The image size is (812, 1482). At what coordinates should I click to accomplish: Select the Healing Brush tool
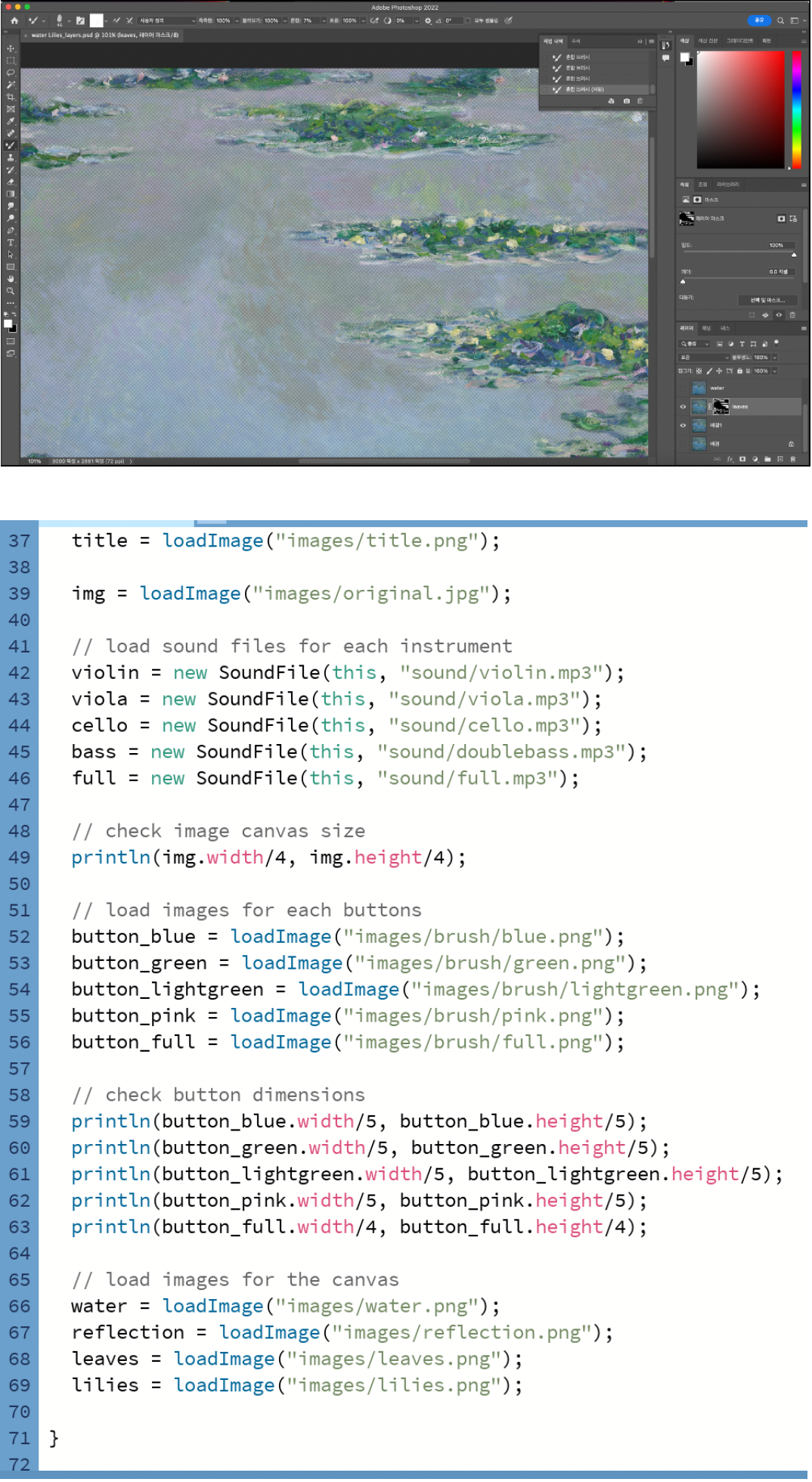11,133
